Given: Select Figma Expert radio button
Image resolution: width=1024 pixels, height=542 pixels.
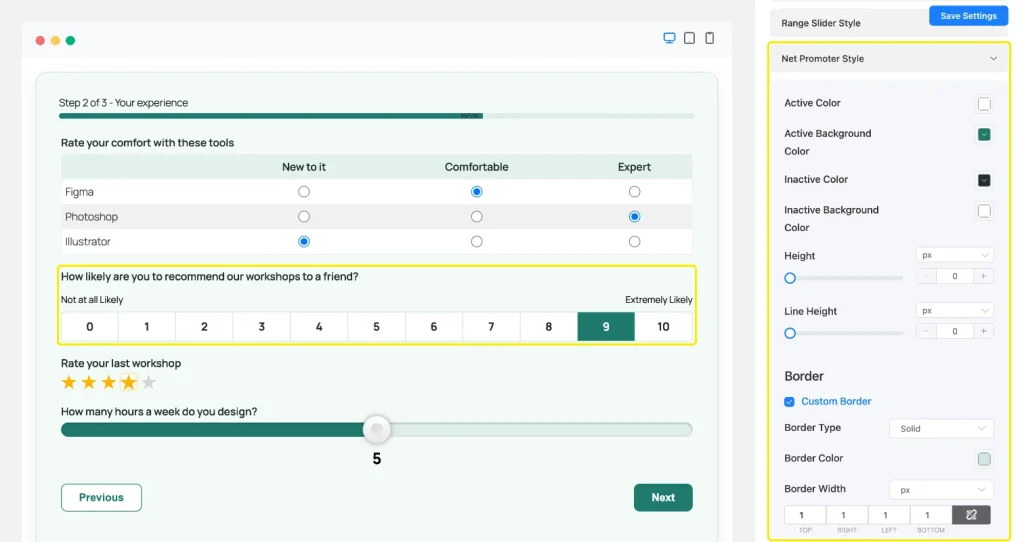Looking at the screenshot, I should (634, 191).
